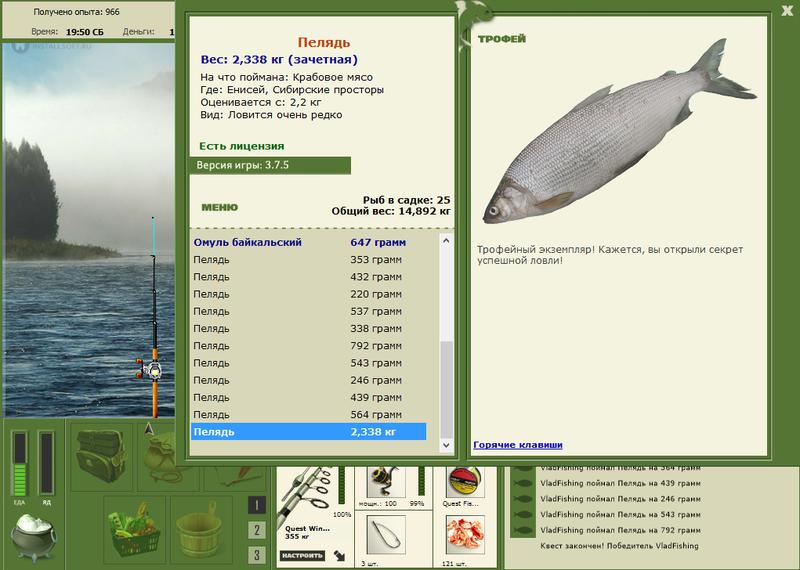The height and width of the screenshot is (570, 800).
Task: Click the fish emblem atop the dialog
Action: tap(474, 26)
